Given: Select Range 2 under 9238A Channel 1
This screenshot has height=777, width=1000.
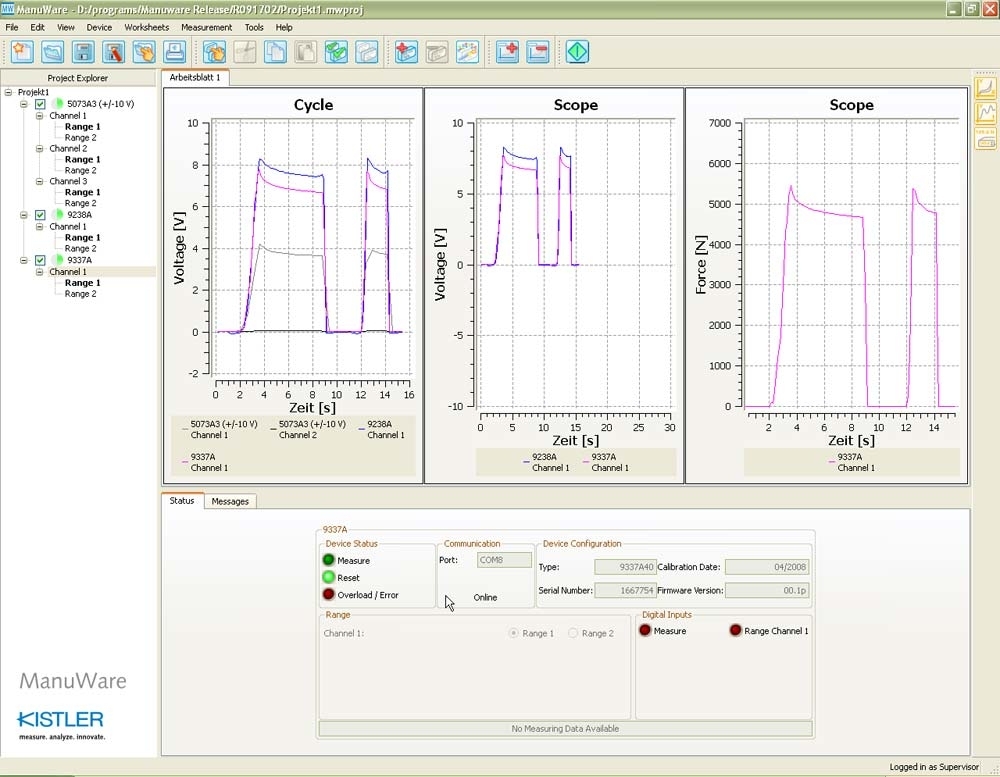Looking at the screenshot, I should click(80, 248).
